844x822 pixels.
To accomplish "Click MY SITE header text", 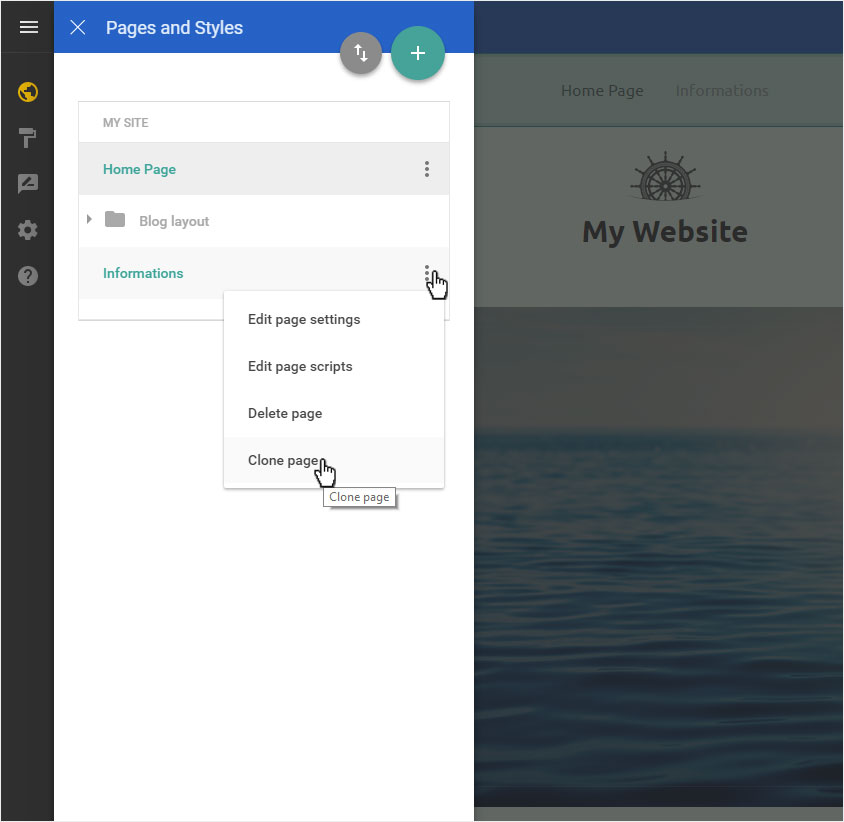I will (125, 123).
